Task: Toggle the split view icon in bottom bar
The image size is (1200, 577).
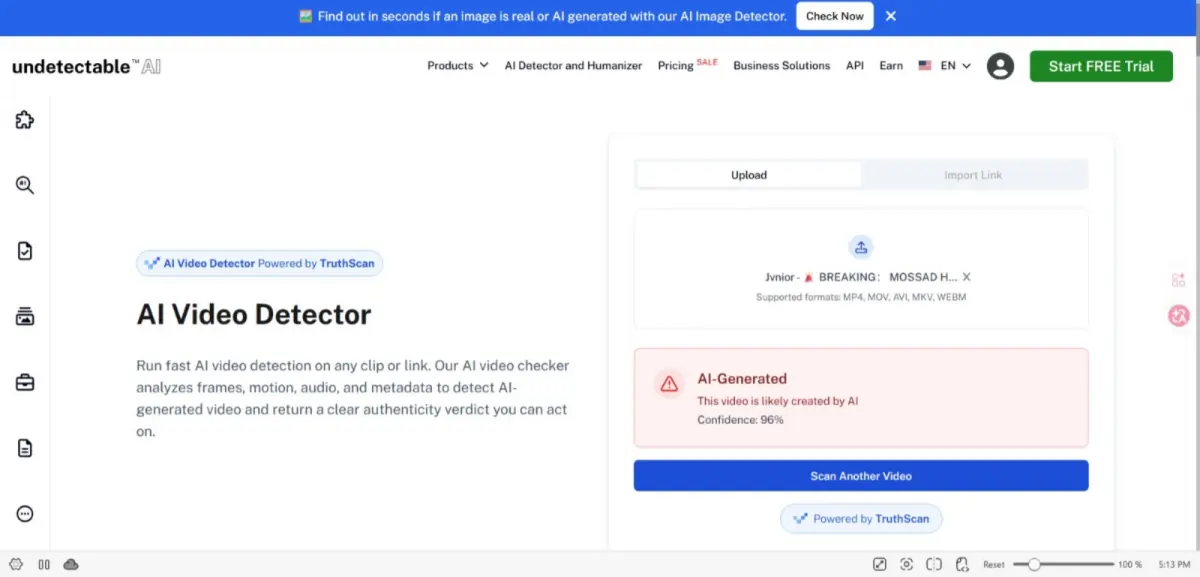Action: tap(934, 564)
